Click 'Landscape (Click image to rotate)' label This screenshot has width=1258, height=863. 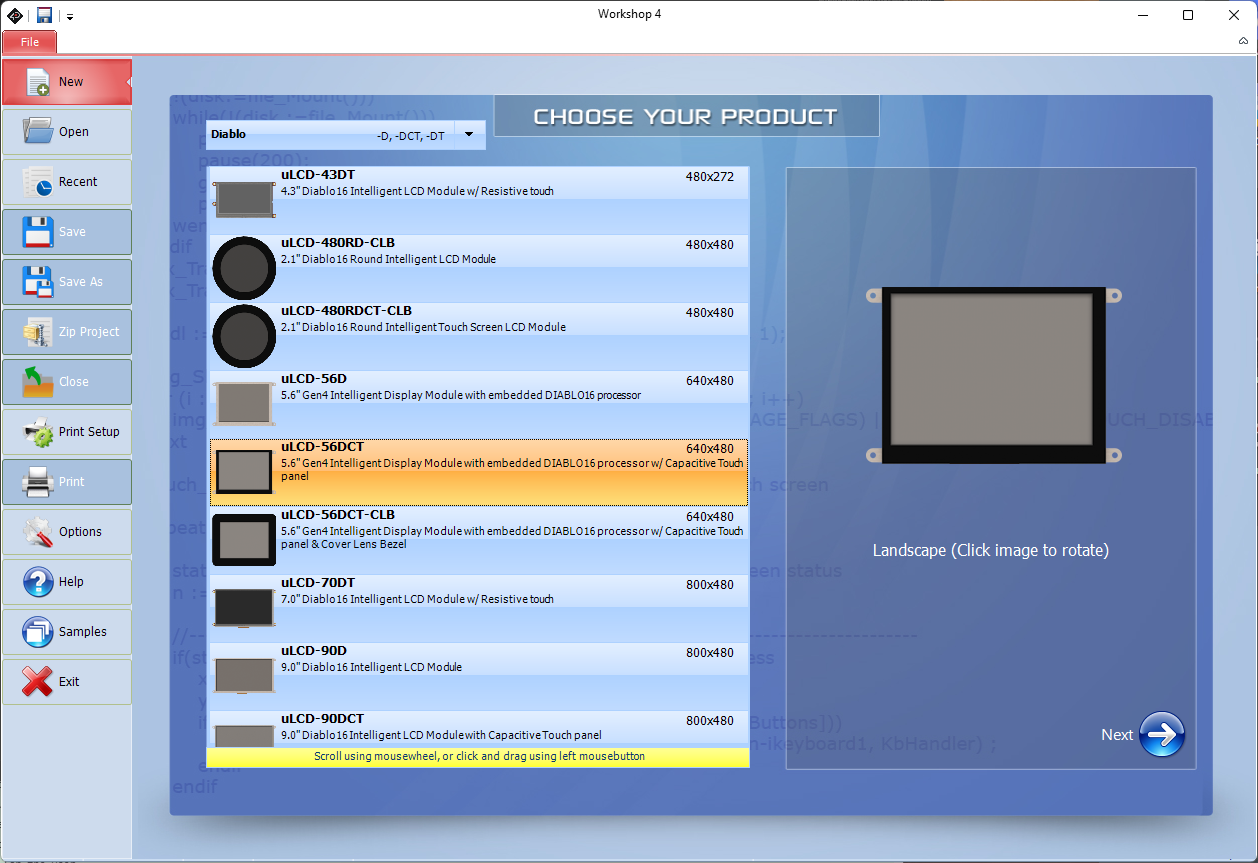click(991, 551)
